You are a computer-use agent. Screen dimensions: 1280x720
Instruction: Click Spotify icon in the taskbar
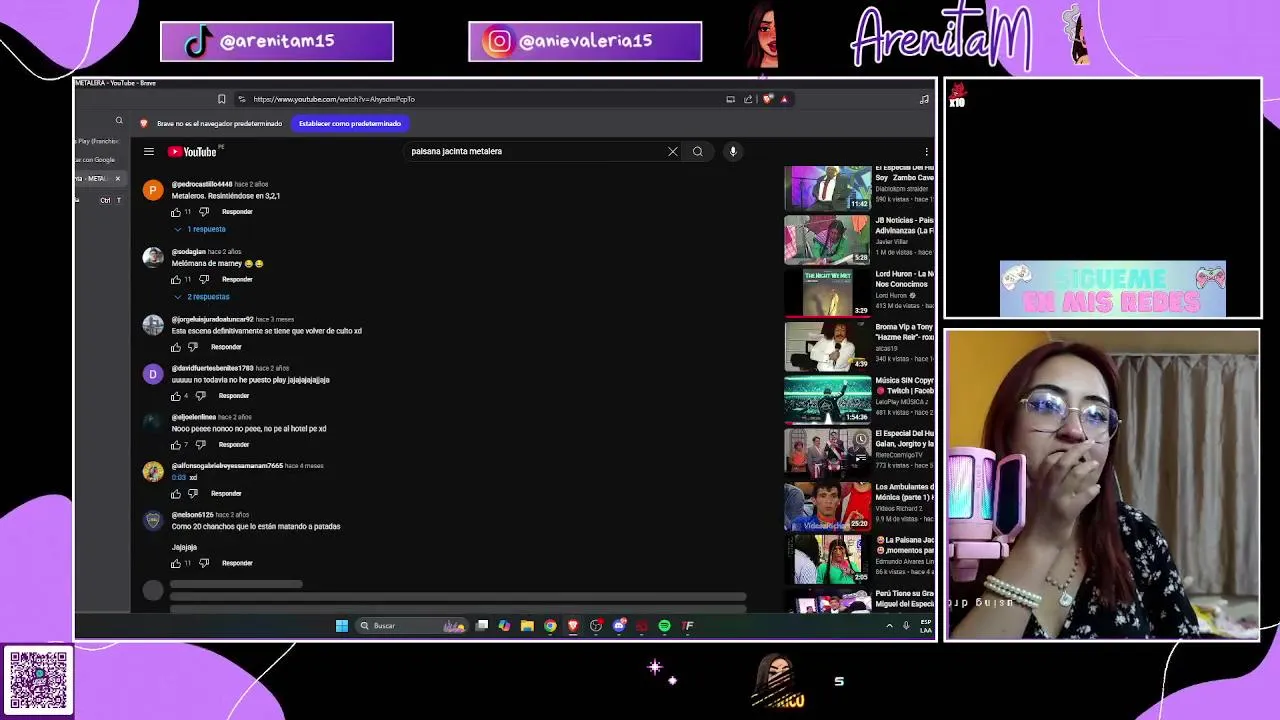click(x=664, y=626)
